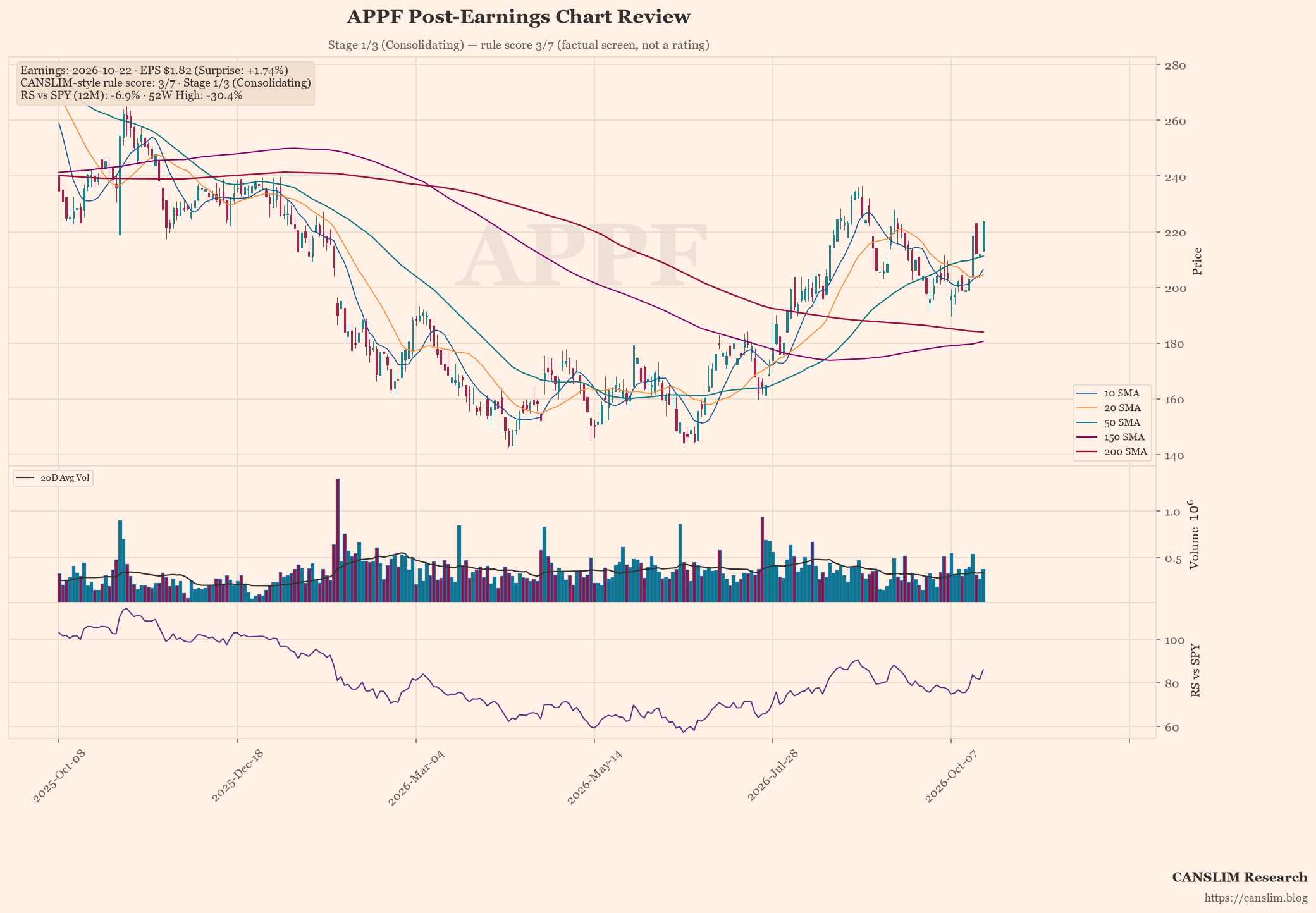
Task: Click the '0.5' volume axis tick
Action: click(1172, 558)
